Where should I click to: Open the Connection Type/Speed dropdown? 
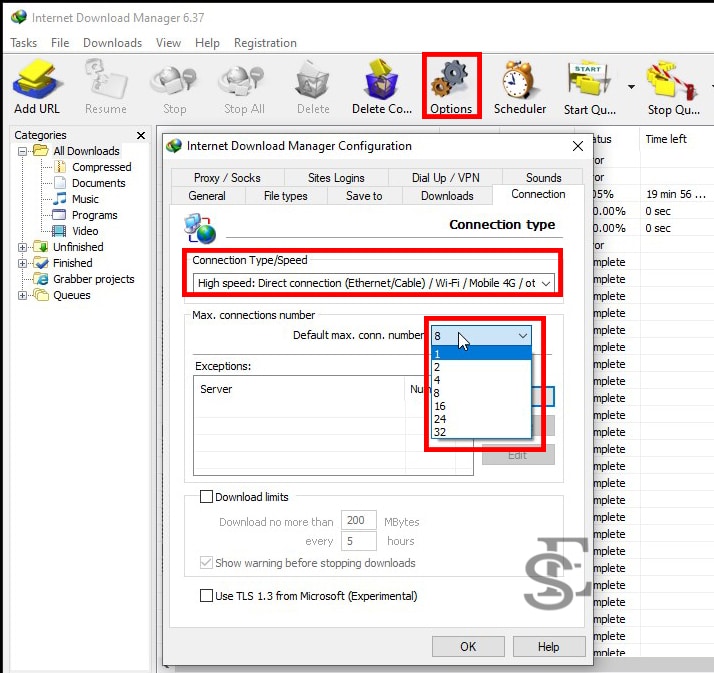tap(373, 283)
